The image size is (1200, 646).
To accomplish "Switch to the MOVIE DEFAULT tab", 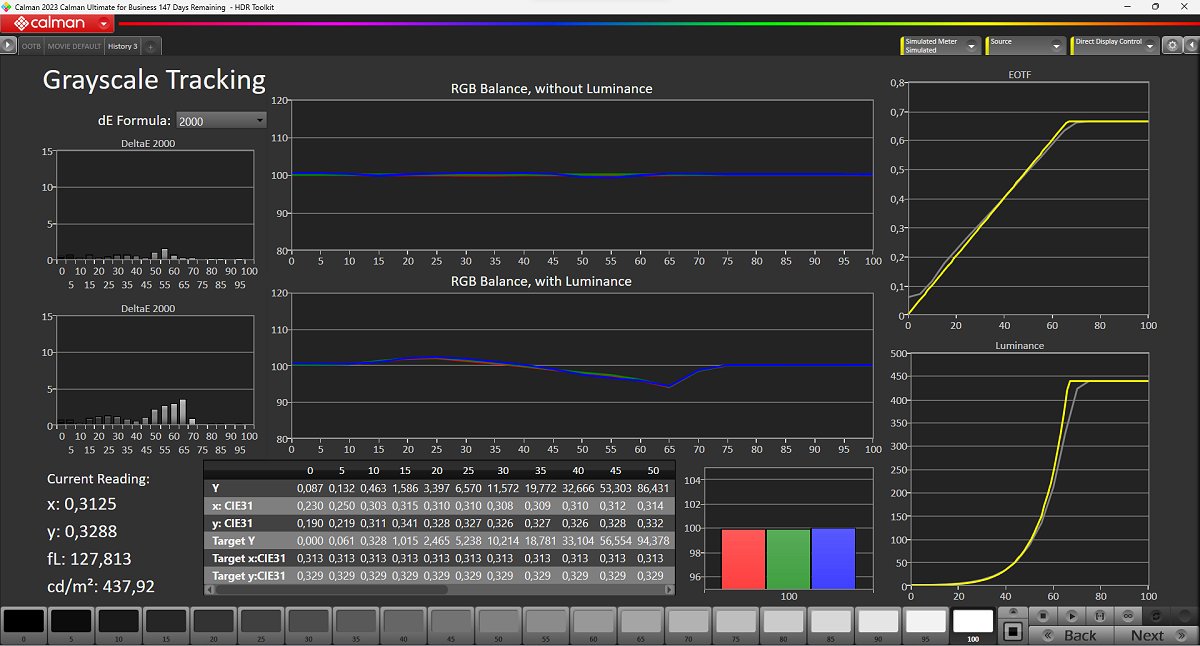I will 75,46.
